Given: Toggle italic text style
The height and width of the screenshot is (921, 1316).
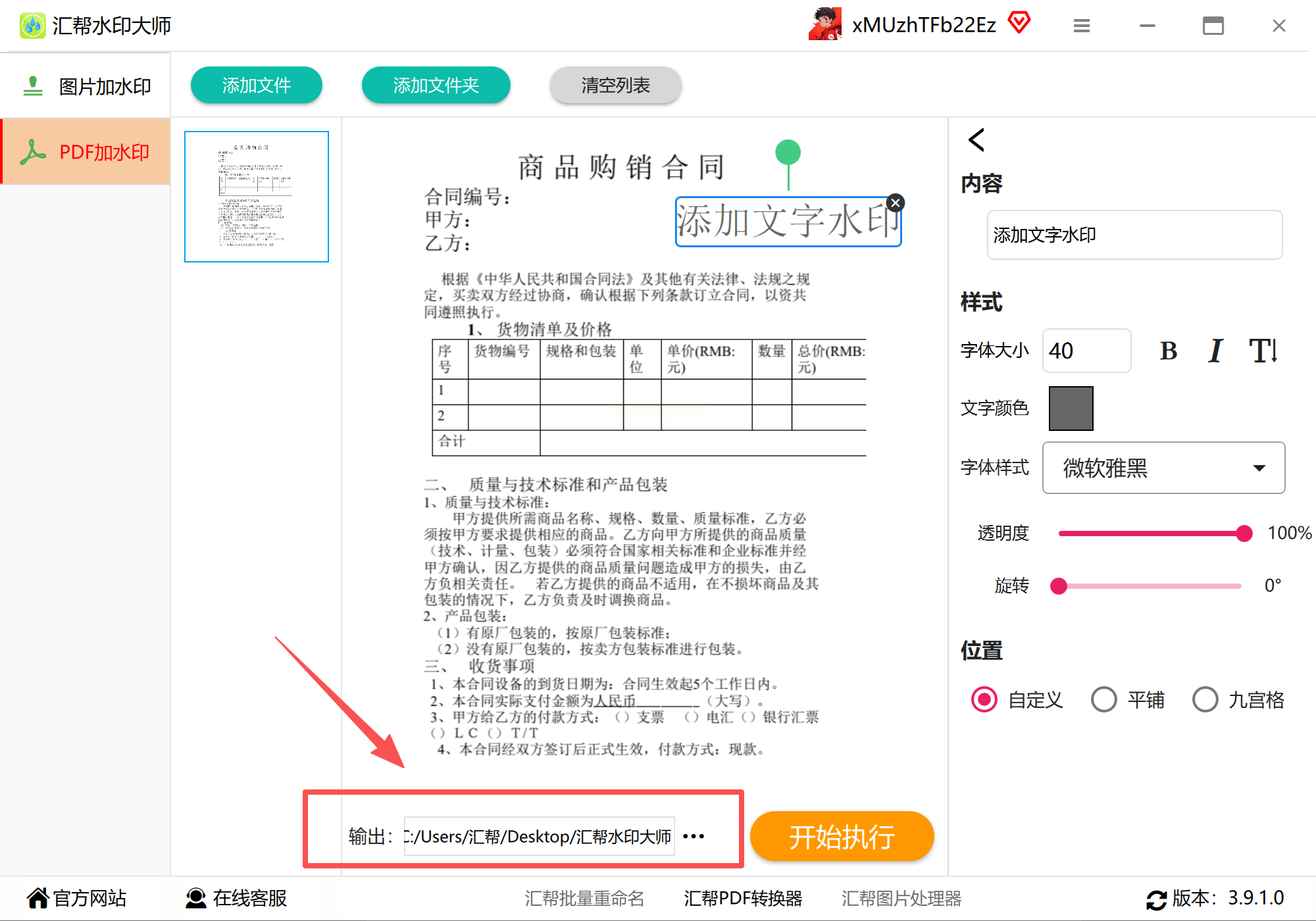Looking at the screenshot, I should click(x=1215, y=351).
